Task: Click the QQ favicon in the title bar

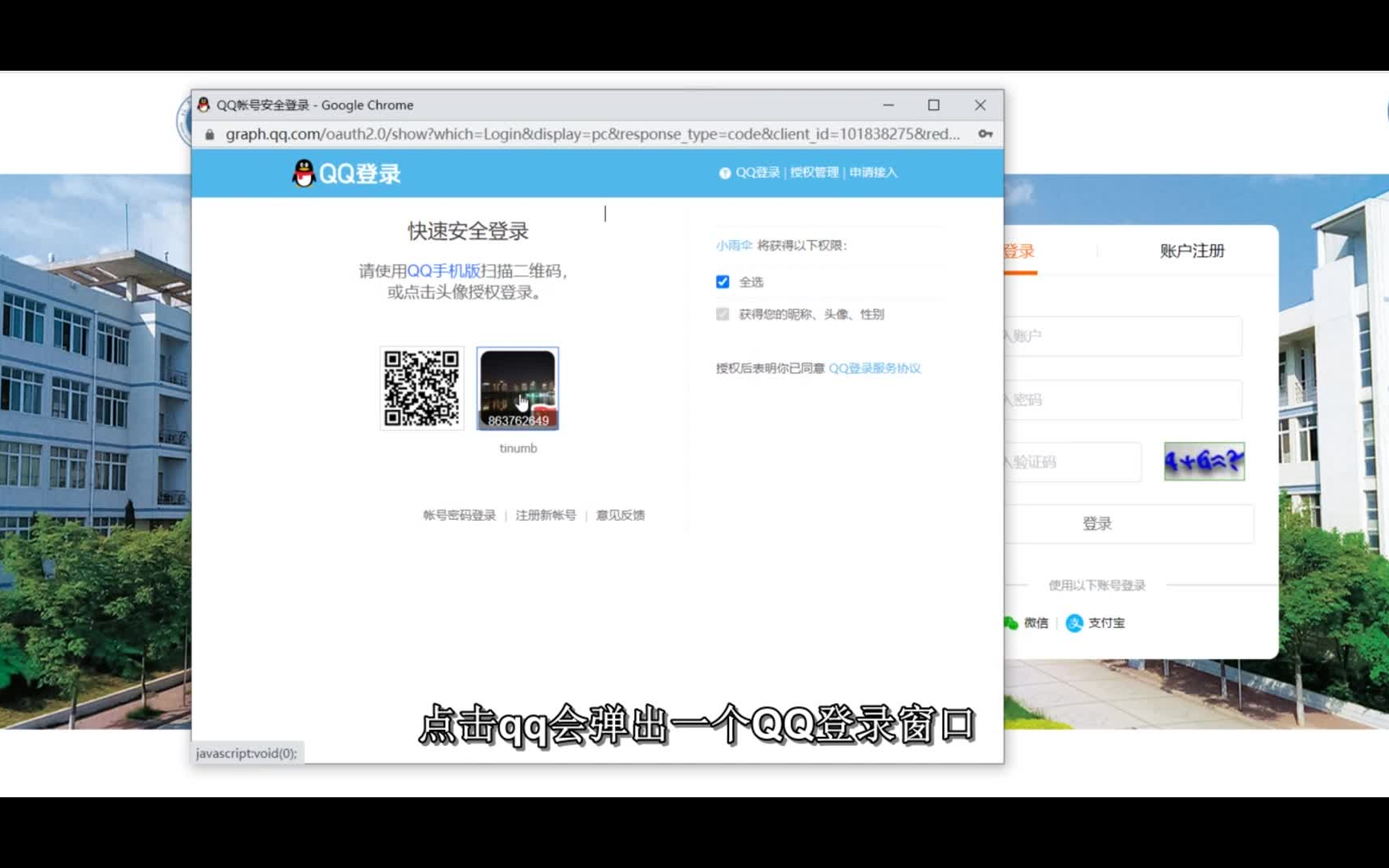Action: pyautogui.click(x=203, y=104)
